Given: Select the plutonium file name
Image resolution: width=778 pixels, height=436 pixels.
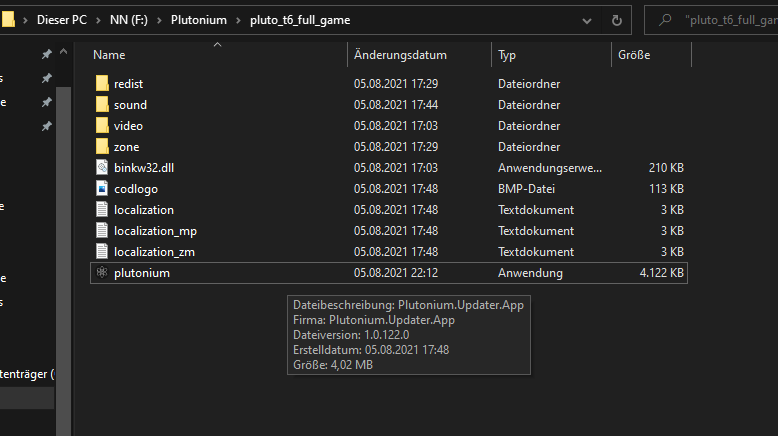Looking at the screenshot, I should (x=142, y=273).
